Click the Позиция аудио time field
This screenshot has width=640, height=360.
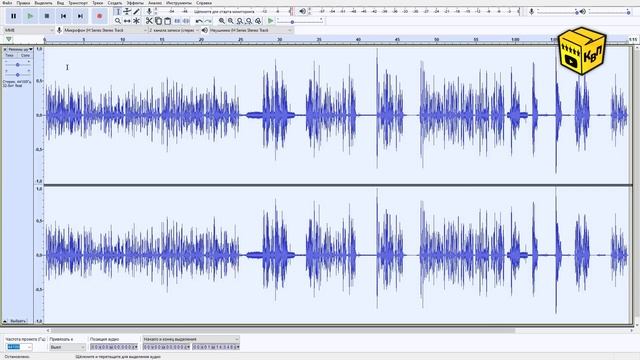pos(114,347)
